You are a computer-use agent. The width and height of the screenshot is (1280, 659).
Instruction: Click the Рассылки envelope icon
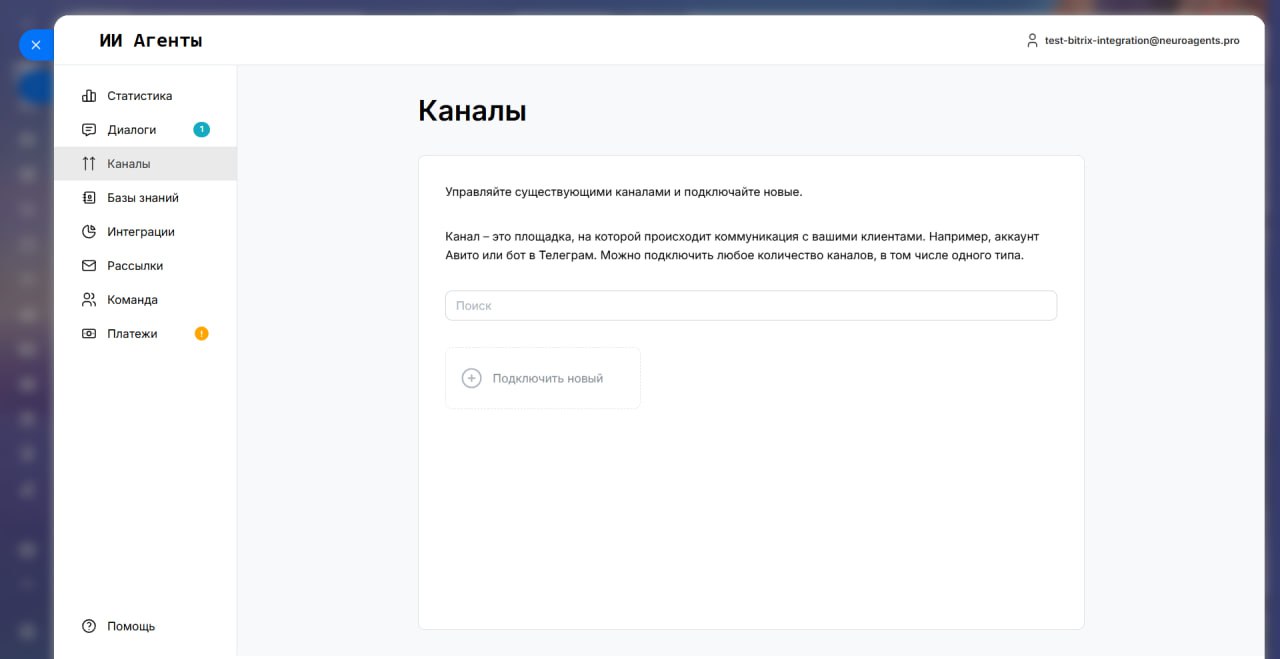pyautogui.click(x=89, y=266)
